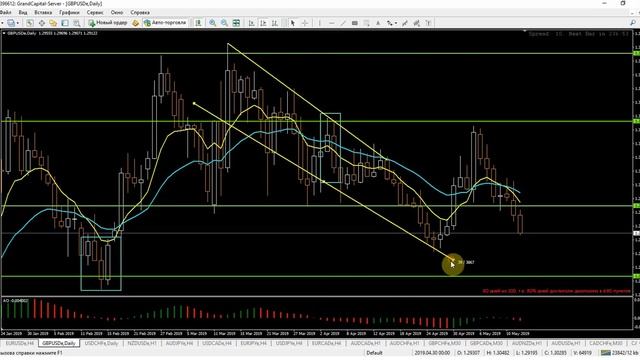640x360 pixels.
Task: Click the Новый ордер button
Action: pyautogui.click(x=108, y=23)
